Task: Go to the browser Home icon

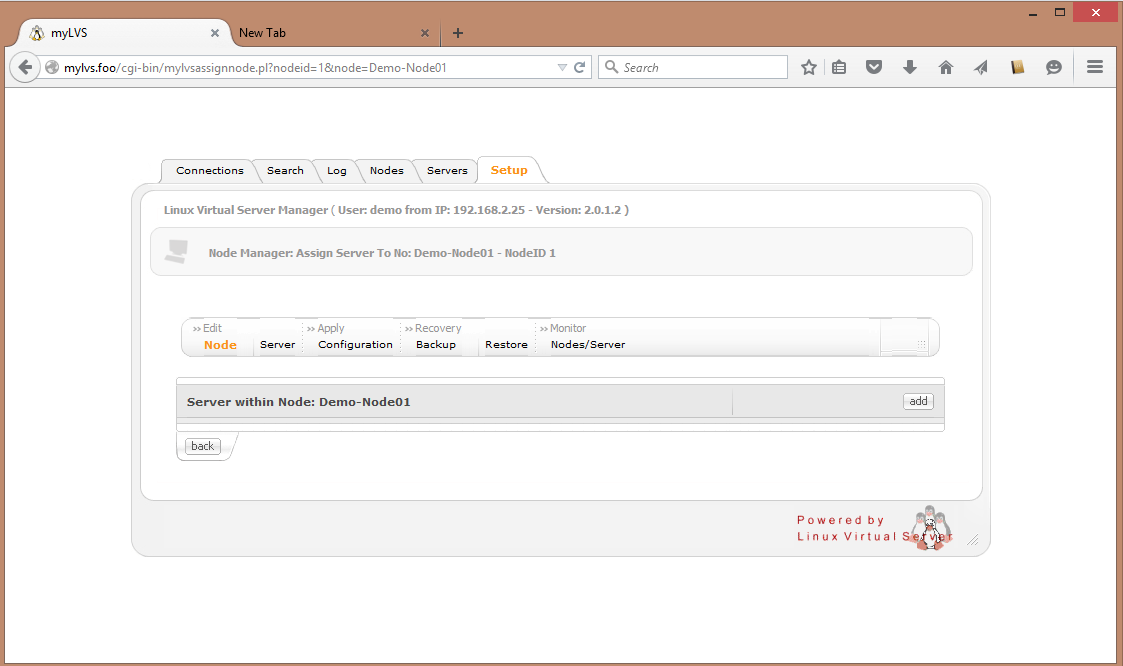Action: tap(945, 67)
